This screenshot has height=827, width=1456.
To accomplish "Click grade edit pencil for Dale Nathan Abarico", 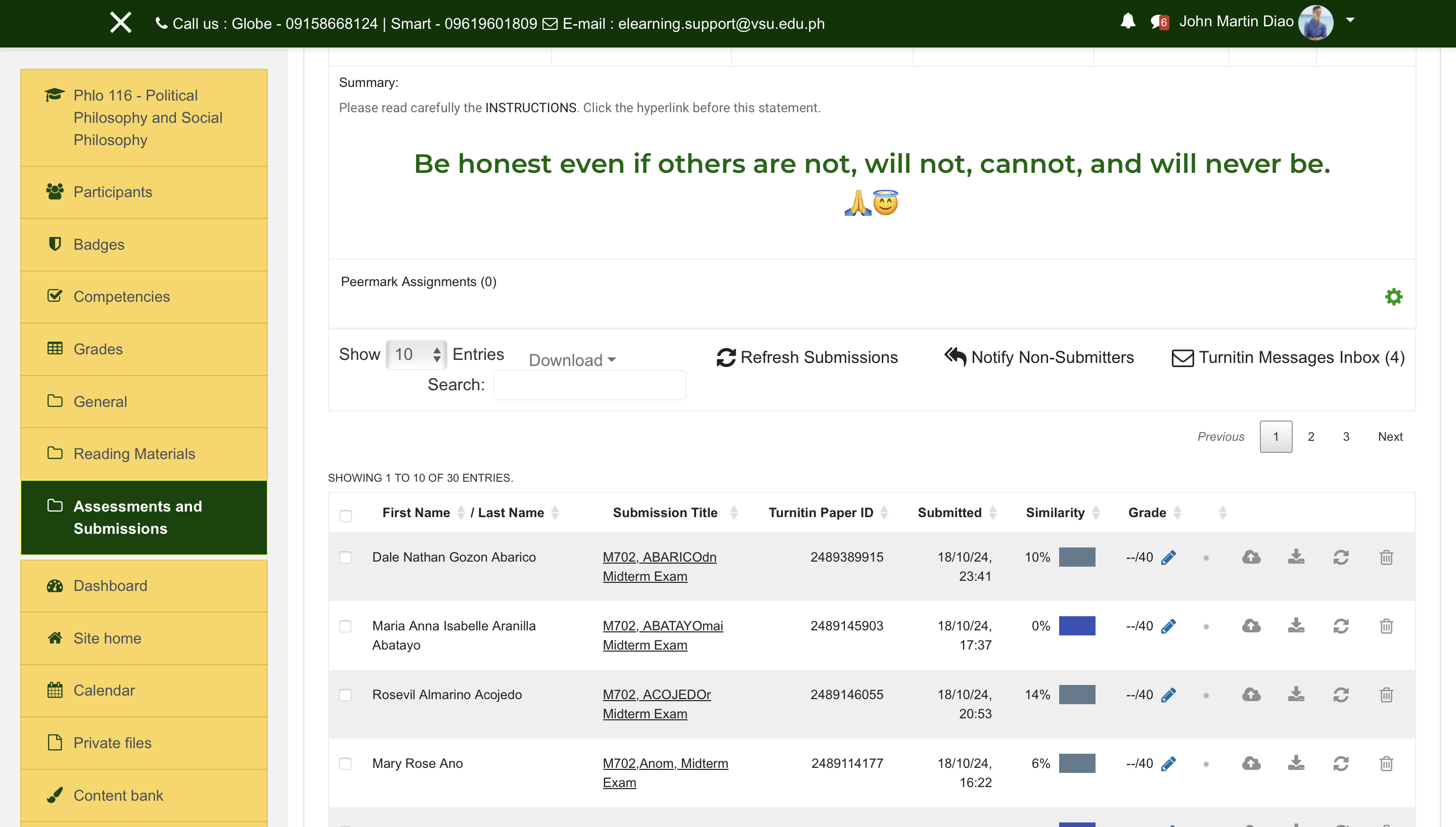I will point(1169,558).
